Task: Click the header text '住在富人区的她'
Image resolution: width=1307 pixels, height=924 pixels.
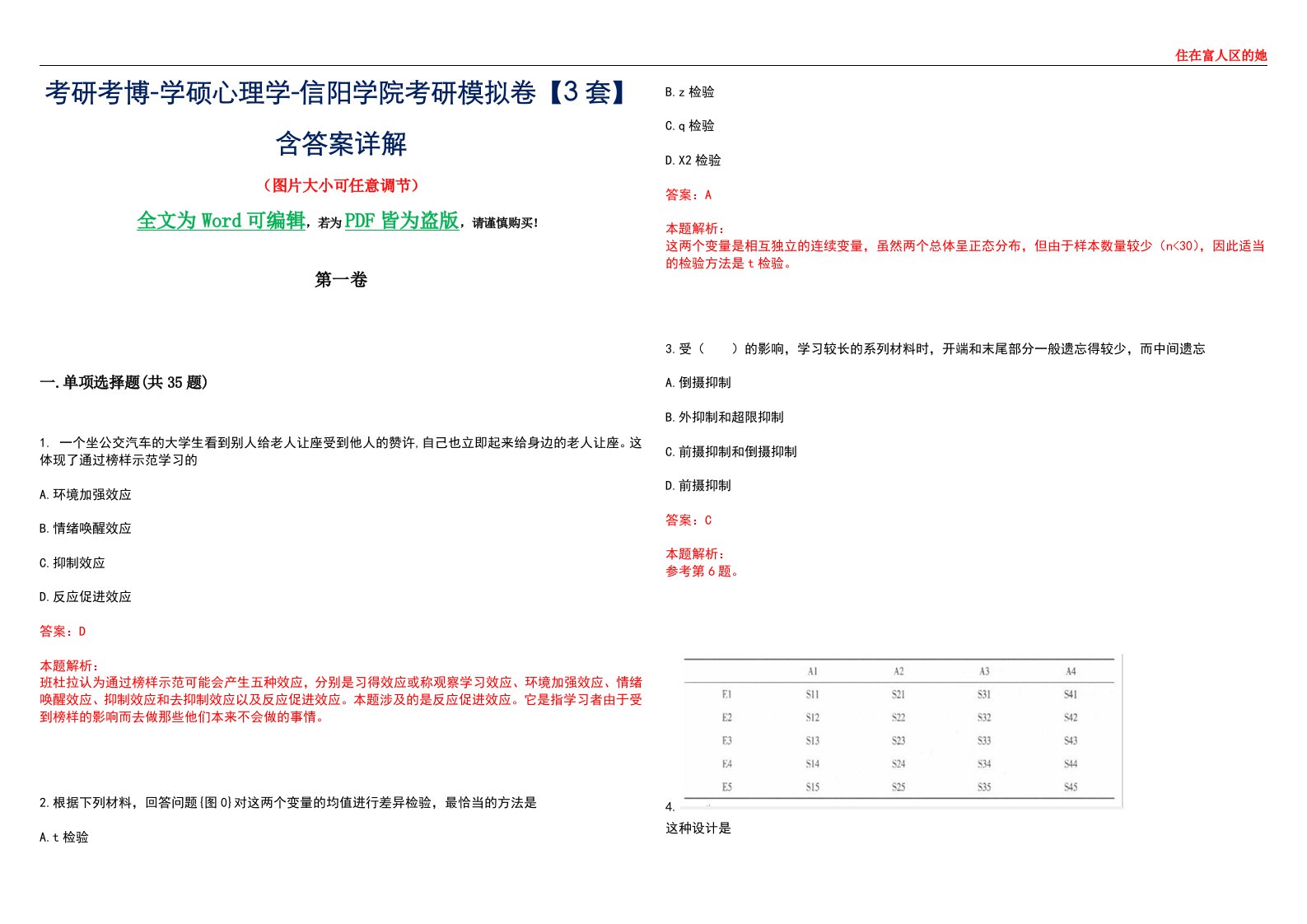Action: [x=1221, y=55]
